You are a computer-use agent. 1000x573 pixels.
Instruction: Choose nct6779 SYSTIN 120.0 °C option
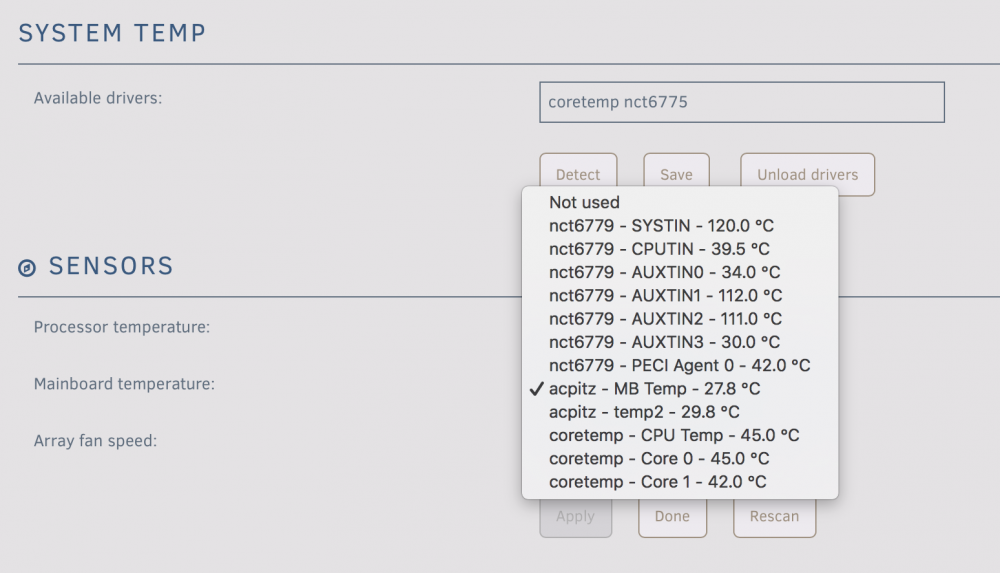[680, 225]
